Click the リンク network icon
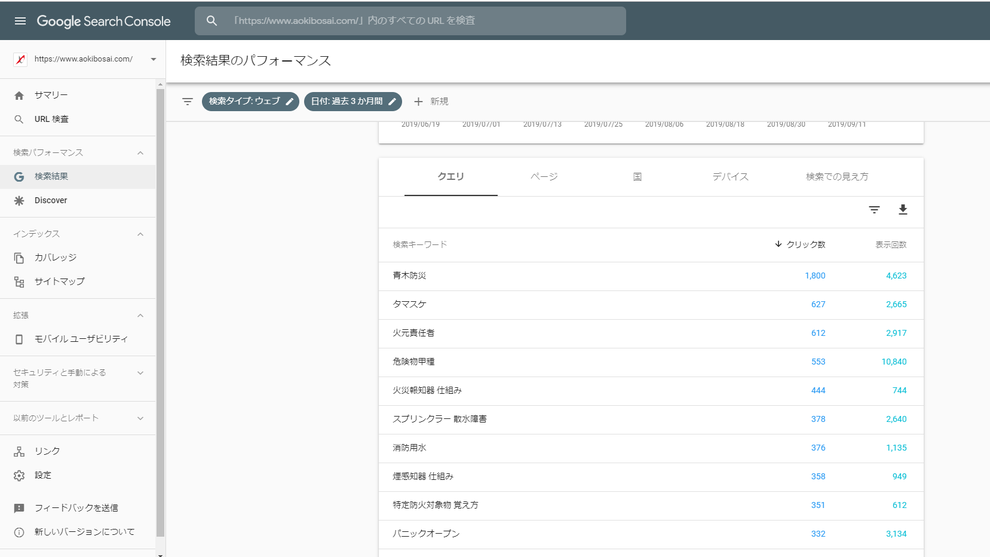Viewport: 990px width, 557px height. pyautogui.click(x=19, y=452)
